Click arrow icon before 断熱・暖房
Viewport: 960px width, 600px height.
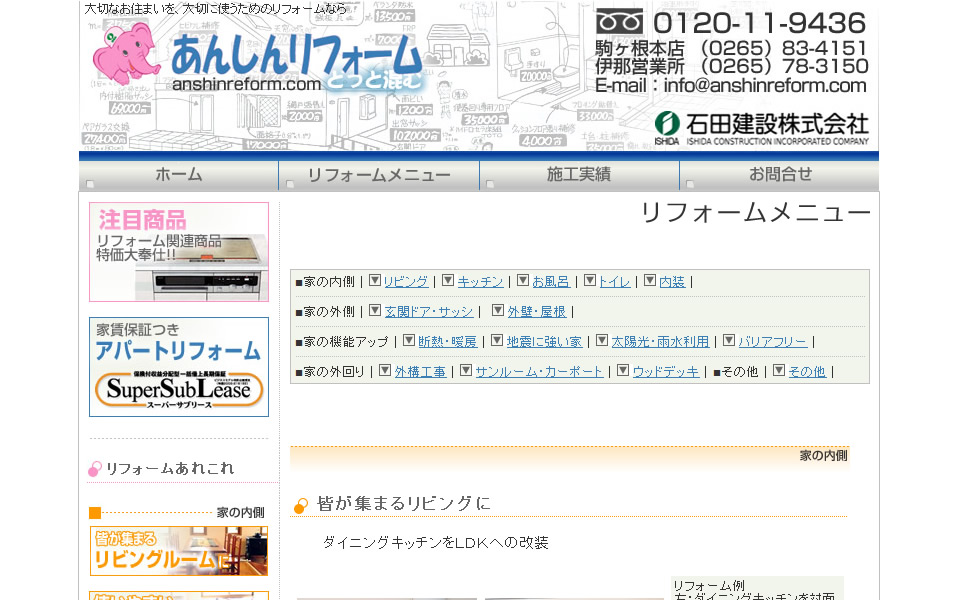pos(409,341)
